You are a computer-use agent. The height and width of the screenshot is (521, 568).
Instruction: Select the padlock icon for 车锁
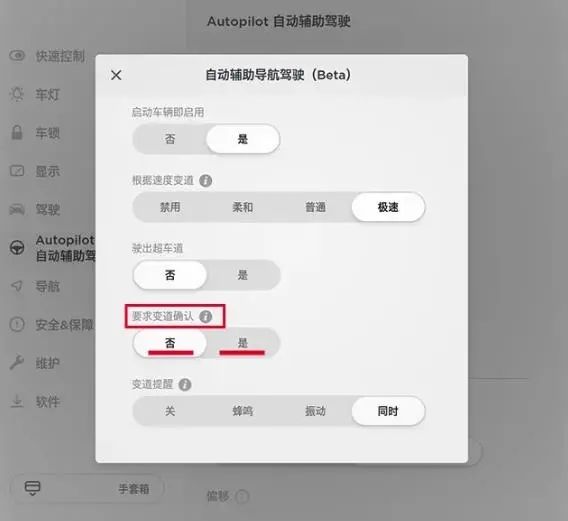pyautogui.click(x=17, y=133)
